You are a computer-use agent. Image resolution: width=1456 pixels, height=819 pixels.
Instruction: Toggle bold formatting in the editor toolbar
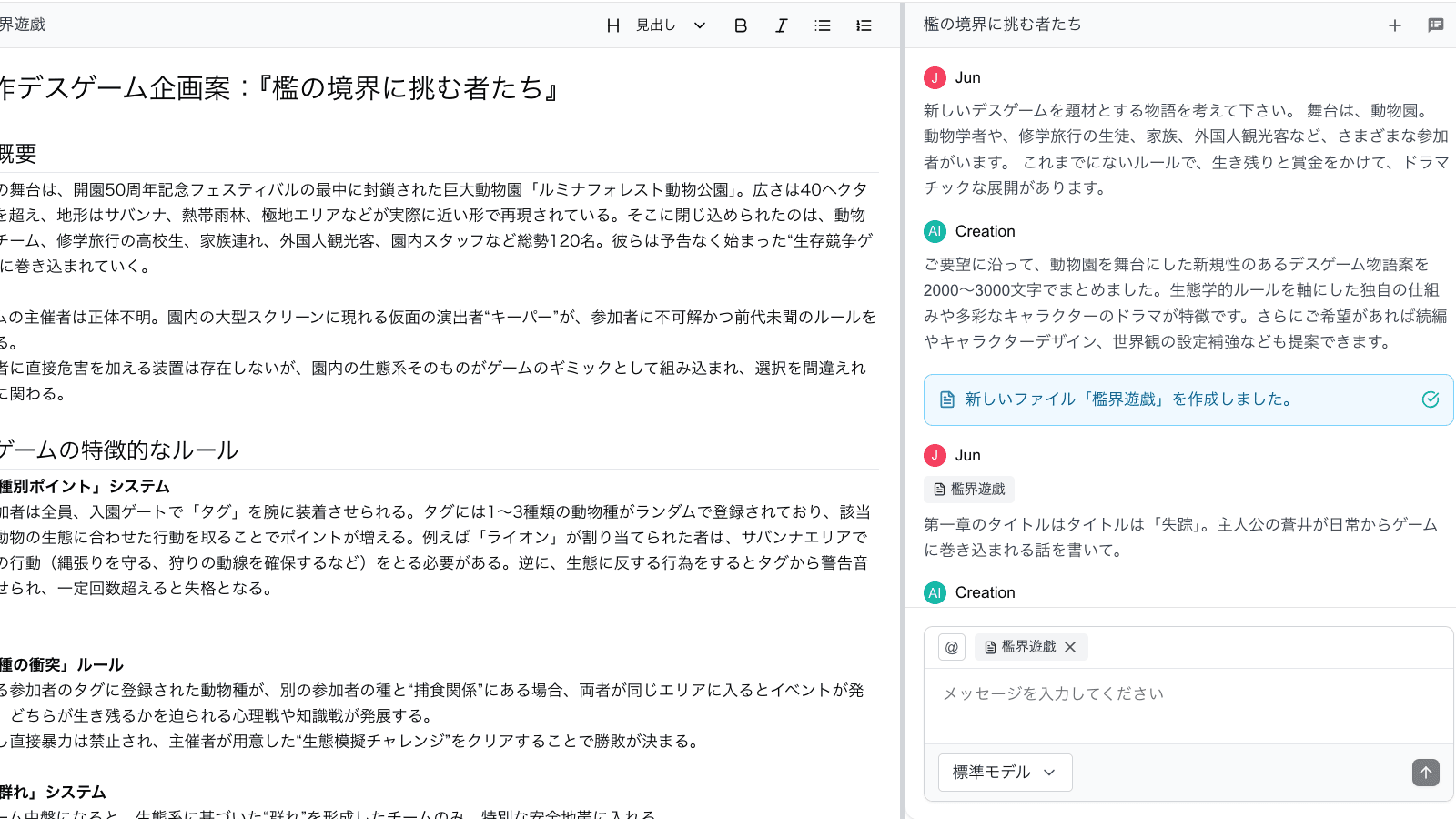[740, 25]
